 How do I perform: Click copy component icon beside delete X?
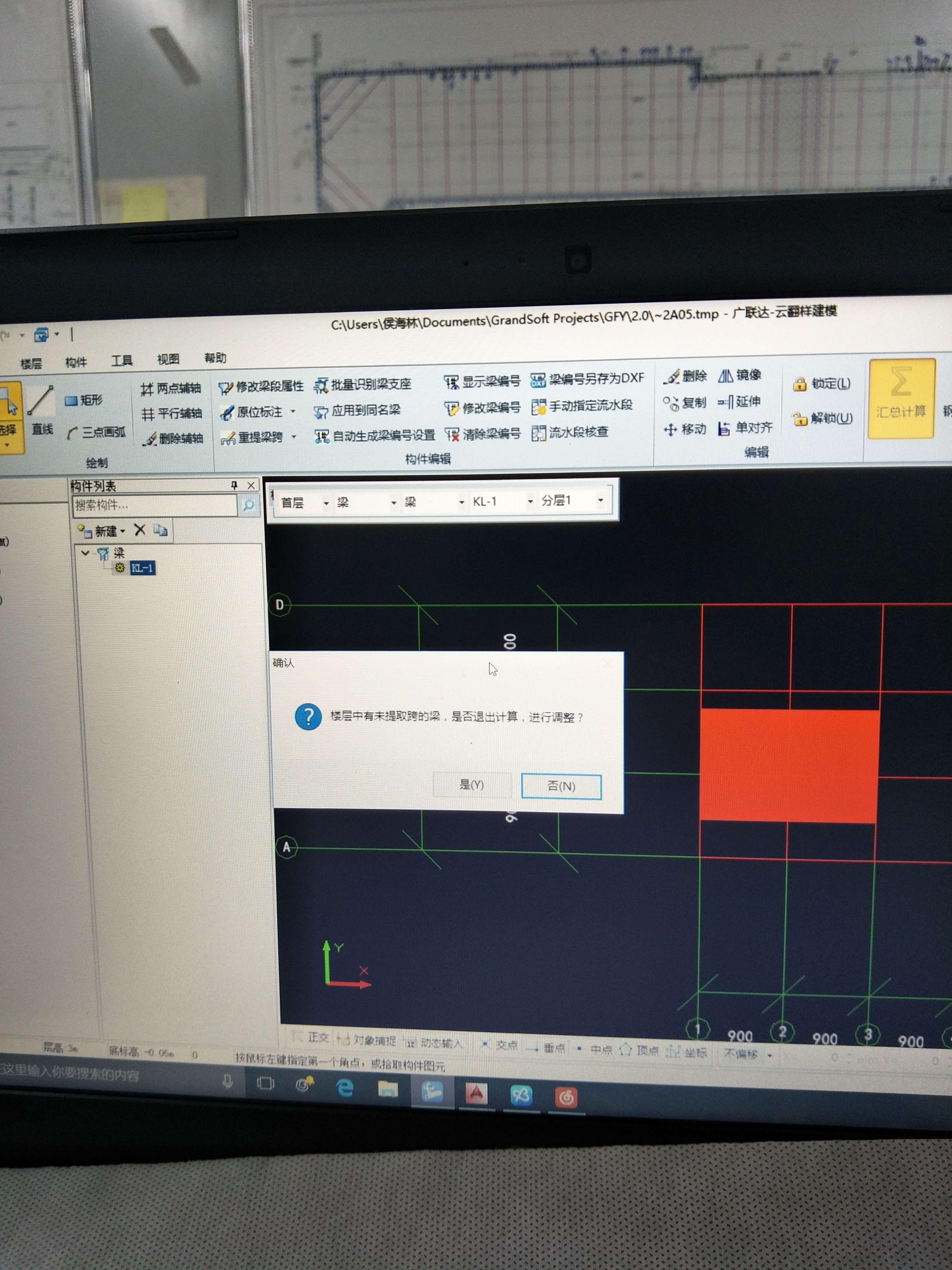(x=161, y=530)
